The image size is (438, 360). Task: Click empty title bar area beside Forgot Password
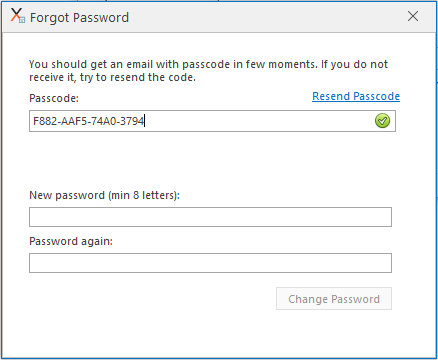267,17
